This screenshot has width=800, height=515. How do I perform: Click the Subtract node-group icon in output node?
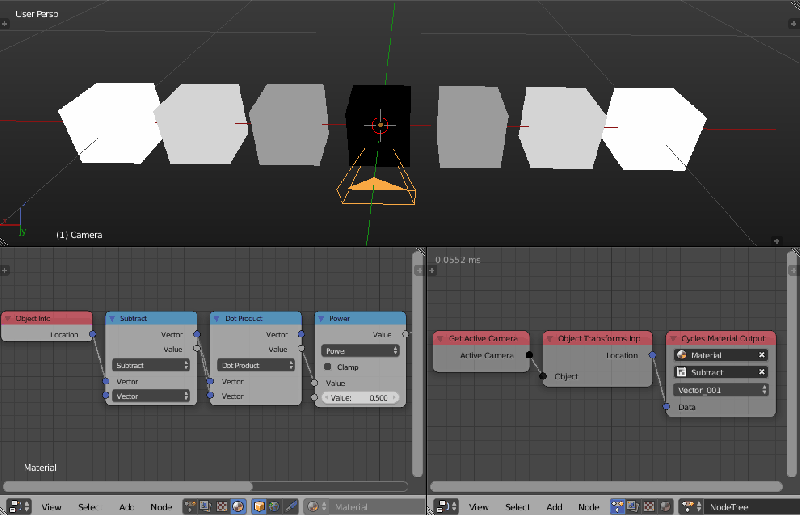[681, 372]
